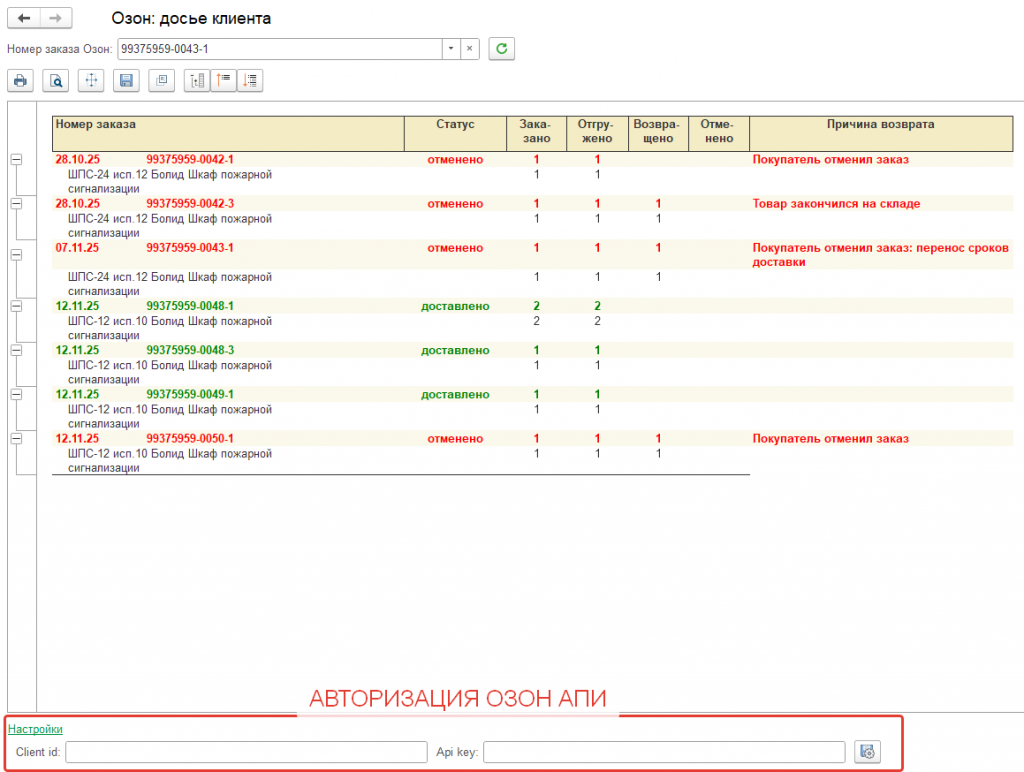The width and height of the screenshot is (1024, 772).
Task: Click the 'ШПС-24 исп.12' item under order 99375959-0043-1
Action: tap(170, 284)
